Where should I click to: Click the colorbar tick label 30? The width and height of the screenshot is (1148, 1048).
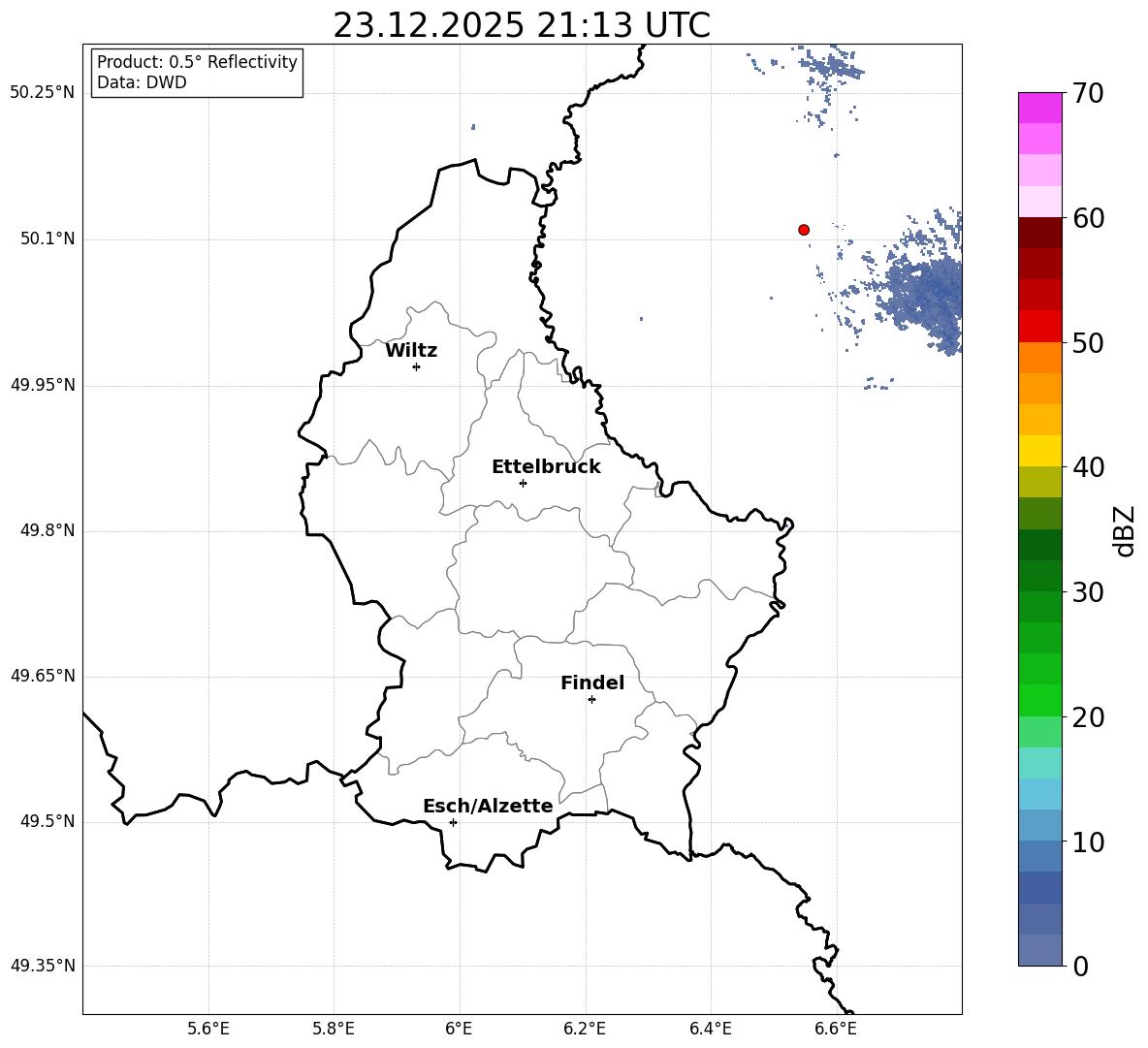click(x=1088, y=592)
